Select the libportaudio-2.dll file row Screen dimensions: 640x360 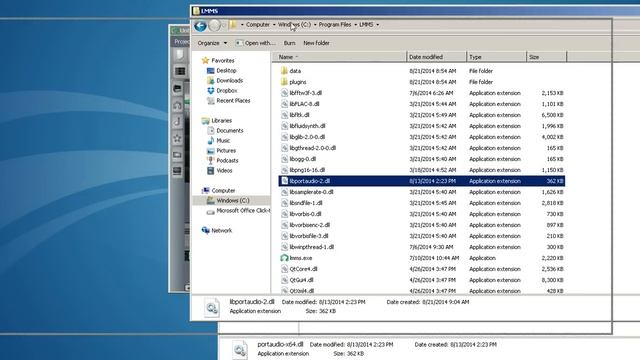(x=422, y=181)
